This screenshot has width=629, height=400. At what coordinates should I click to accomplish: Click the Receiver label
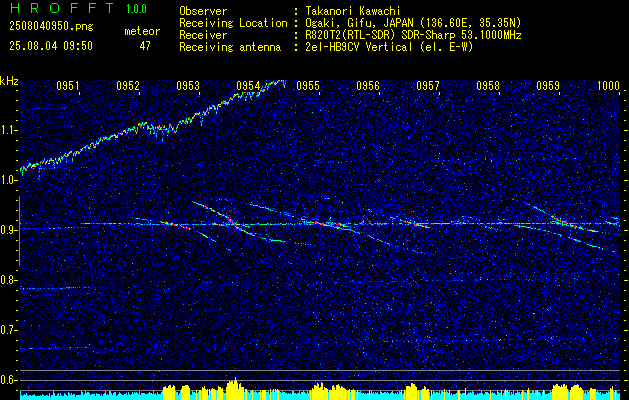point(203,35)
